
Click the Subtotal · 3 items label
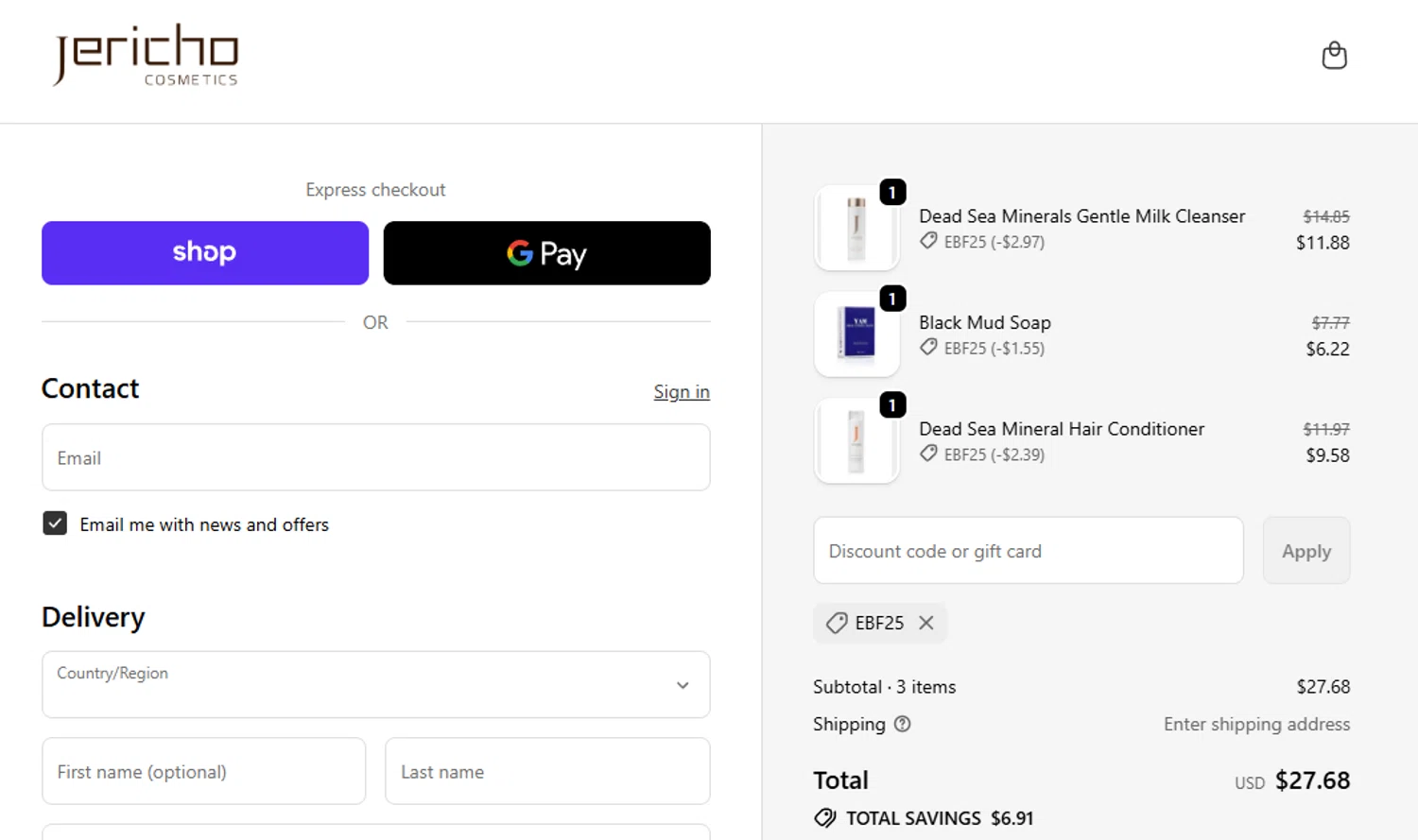(x=884, y=687)
